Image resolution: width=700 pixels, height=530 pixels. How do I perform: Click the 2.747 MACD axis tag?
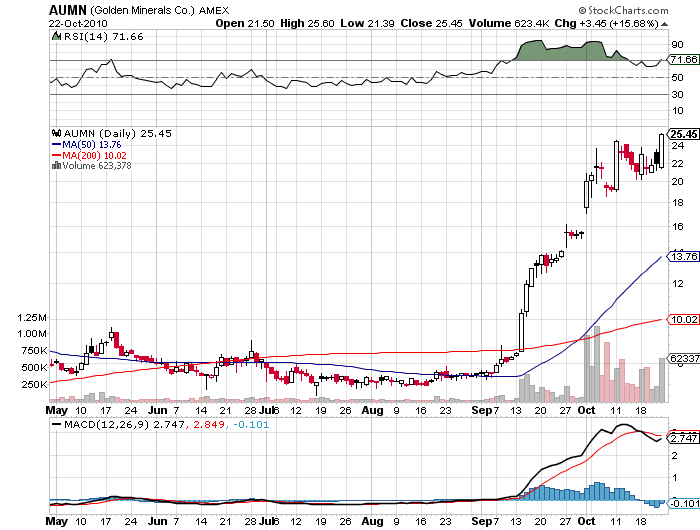click(683, 438)
